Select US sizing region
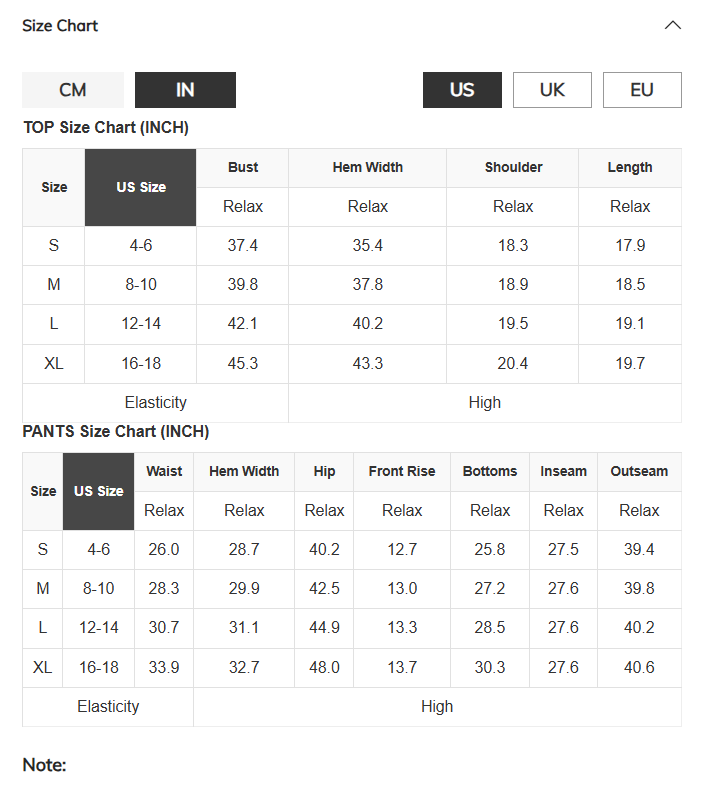The height and width of the screenshot is (792, 710). point(462,90)
